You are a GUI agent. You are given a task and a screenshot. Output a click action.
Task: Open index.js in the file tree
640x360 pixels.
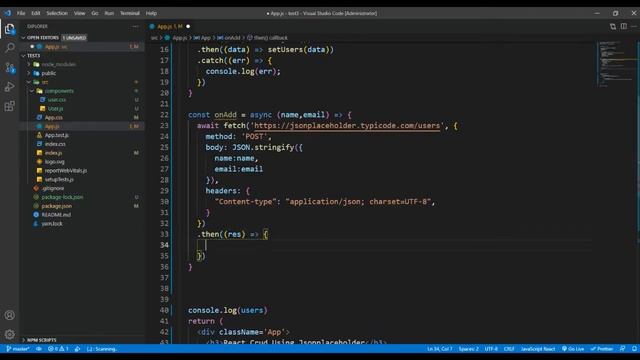point(53,153)
